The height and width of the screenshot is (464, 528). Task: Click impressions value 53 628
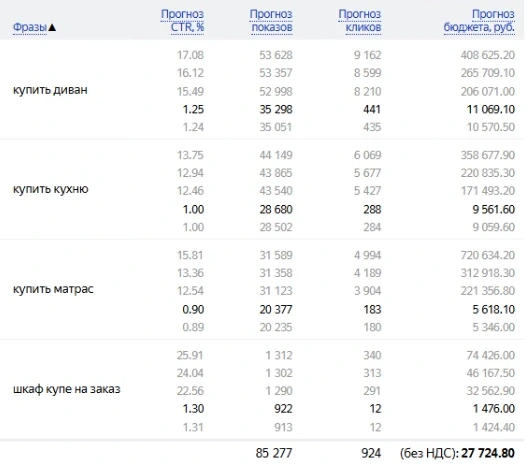point(276,55)
